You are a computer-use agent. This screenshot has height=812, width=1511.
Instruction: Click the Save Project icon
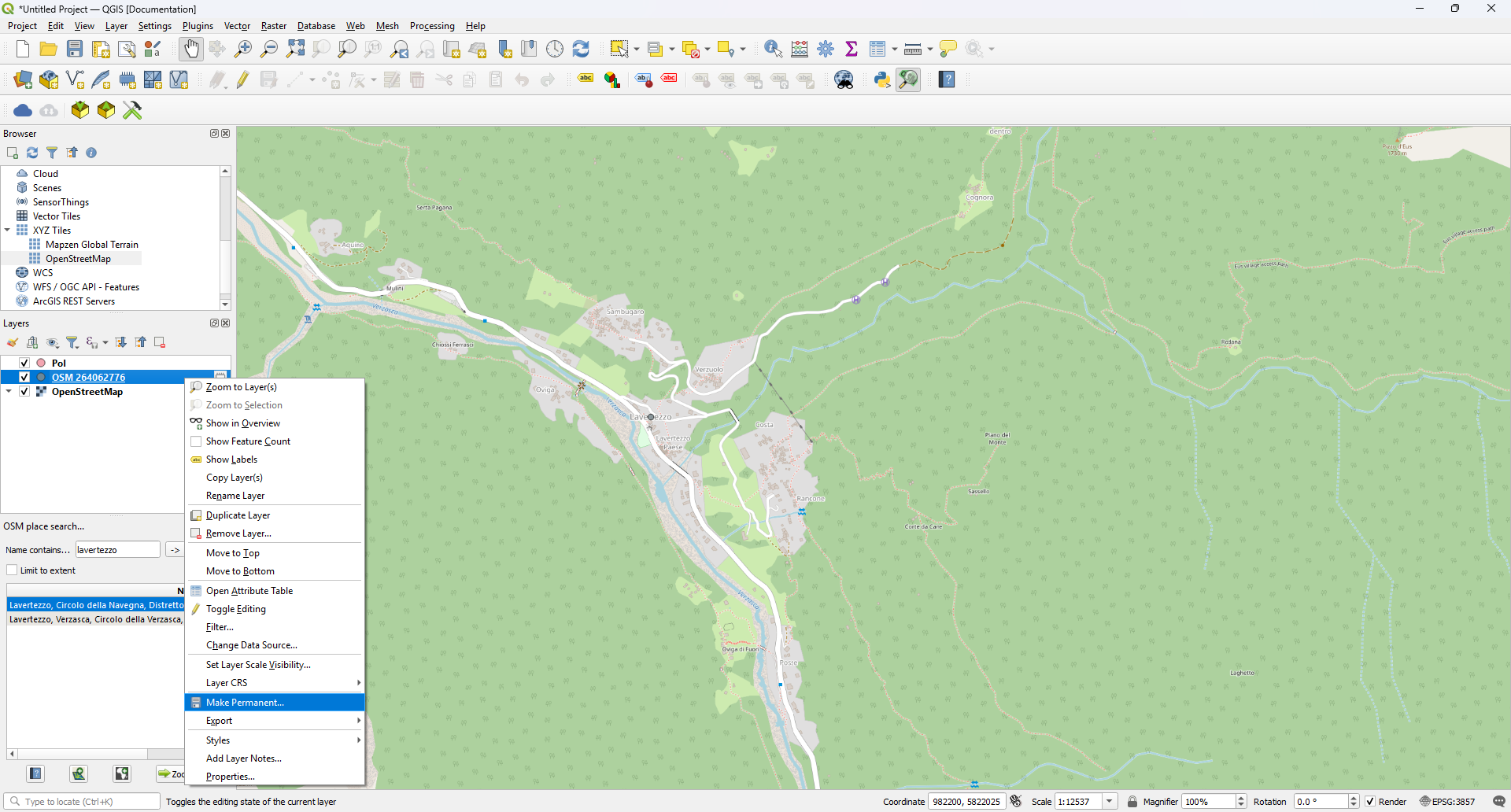click(75, 49)
